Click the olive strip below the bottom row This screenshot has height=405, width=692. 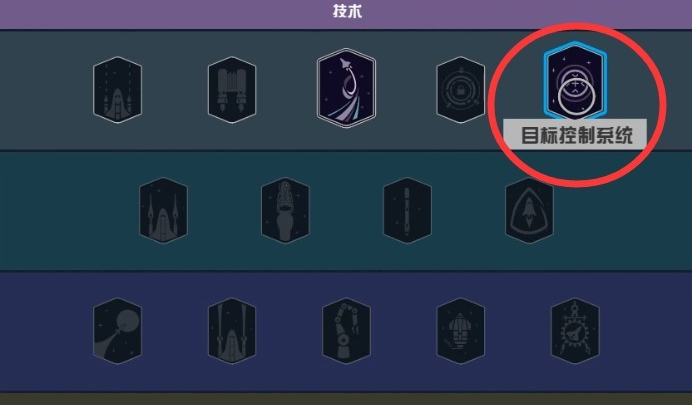click(x=346, y=399)
